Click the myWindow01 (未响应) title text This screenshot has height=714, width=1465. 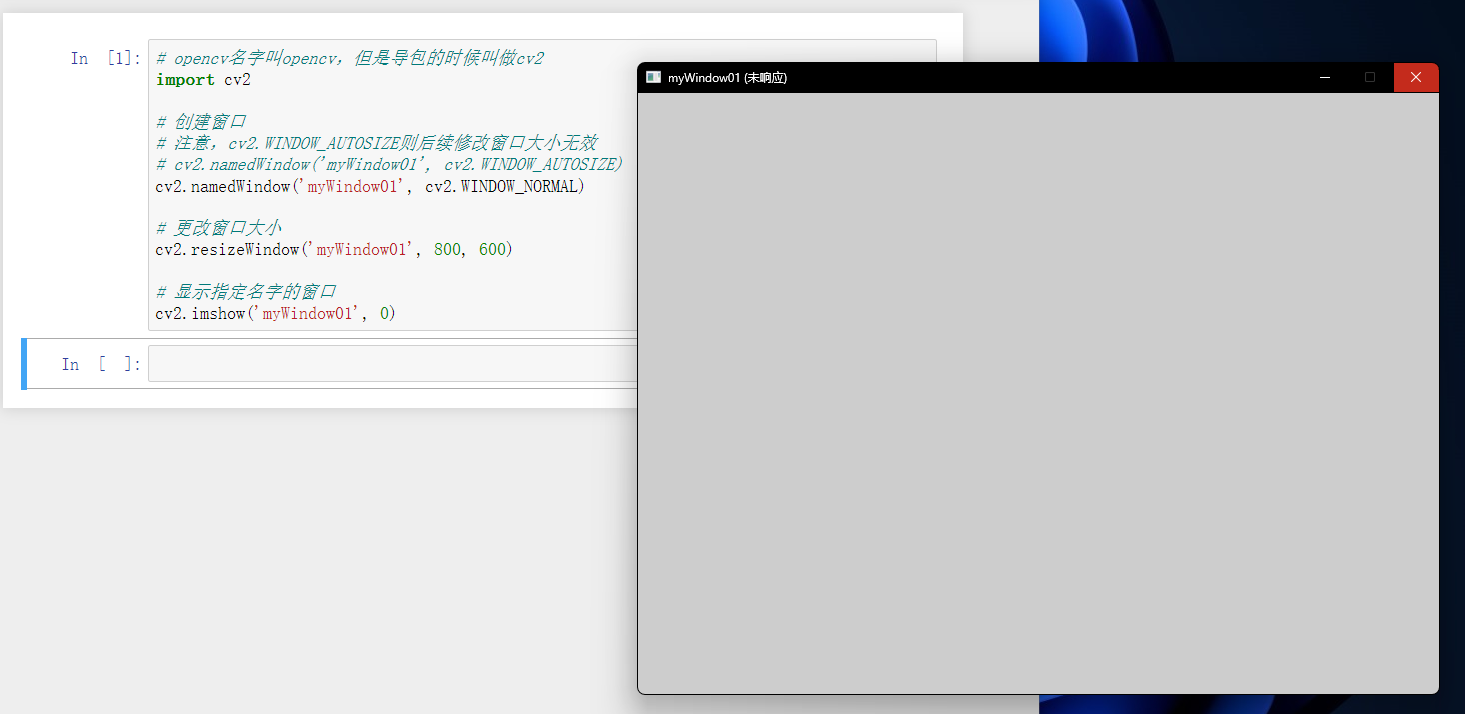click(x=727, y=78)
